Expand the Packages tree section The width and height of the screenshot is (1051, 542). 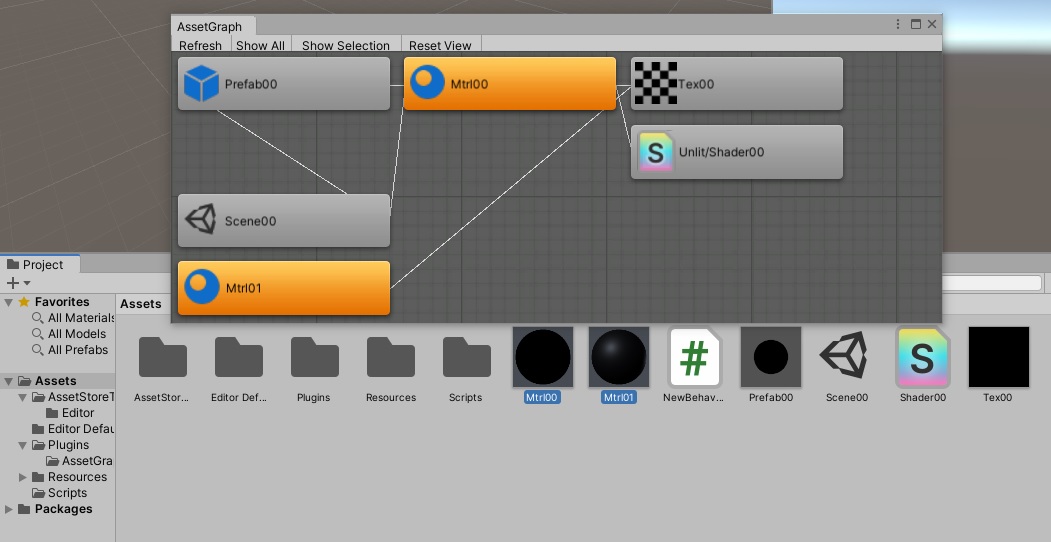pyautogui.click(x=9, y=510)
